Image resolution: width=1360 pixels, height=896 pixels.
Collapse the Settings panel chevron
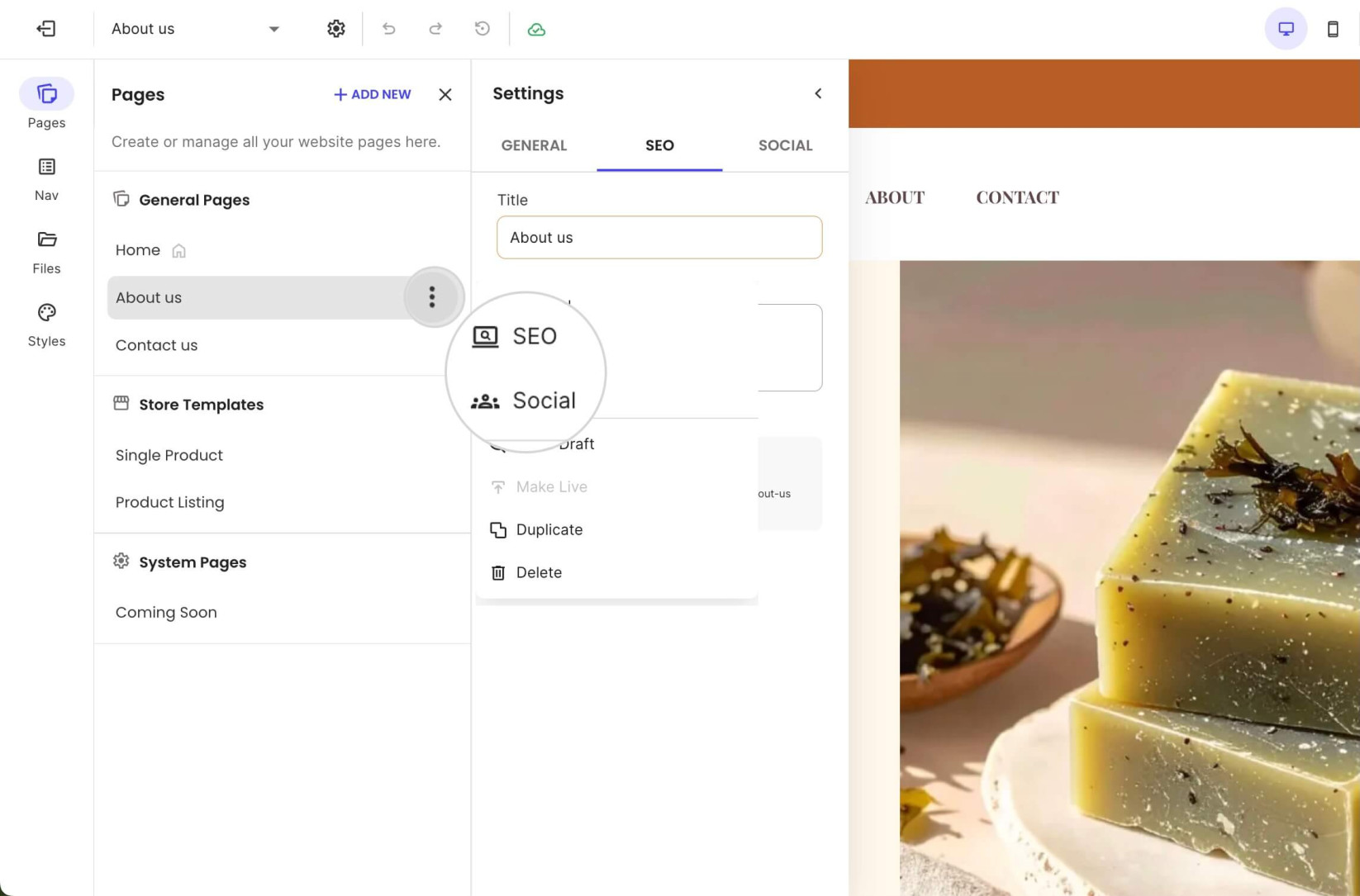pos(818,93)
